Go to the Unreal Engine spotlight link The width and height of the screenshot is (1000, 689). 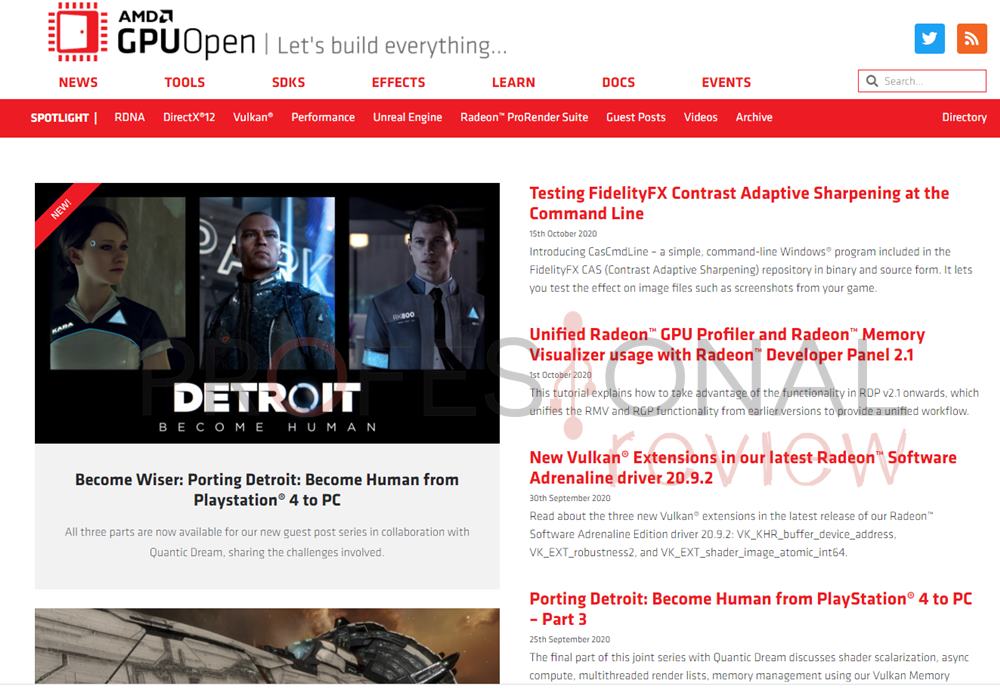408,117
